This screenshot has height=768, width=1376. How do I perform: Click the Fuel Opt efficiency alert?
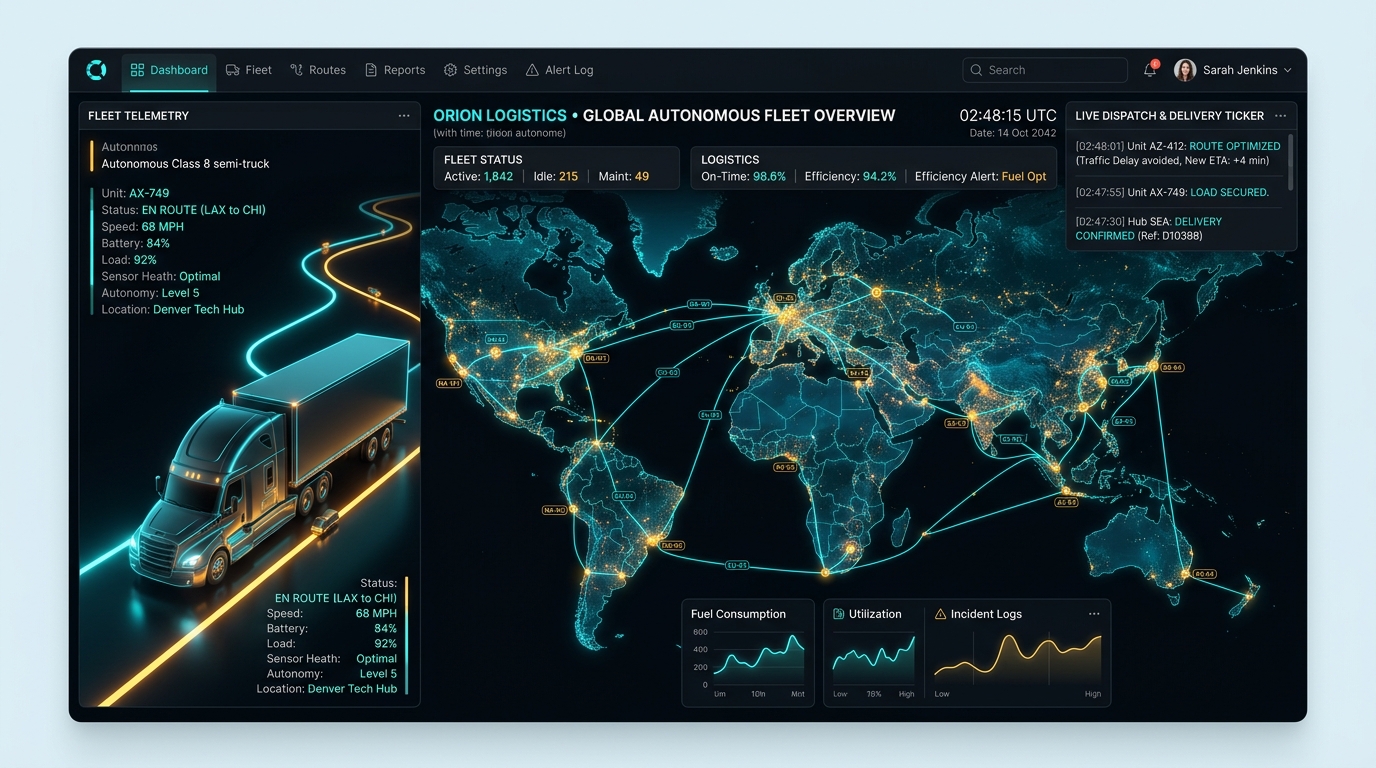coord(1024,176)
